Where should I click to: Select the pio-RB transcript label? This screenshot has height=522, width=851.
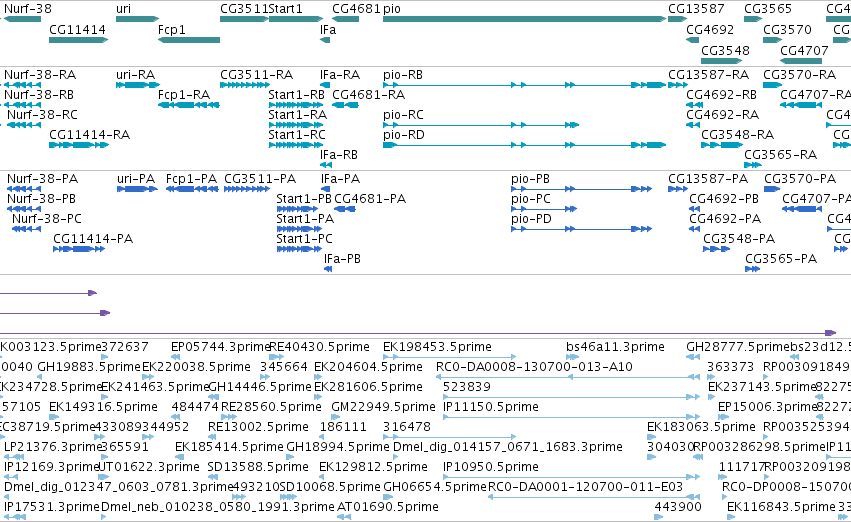(403, 75)
